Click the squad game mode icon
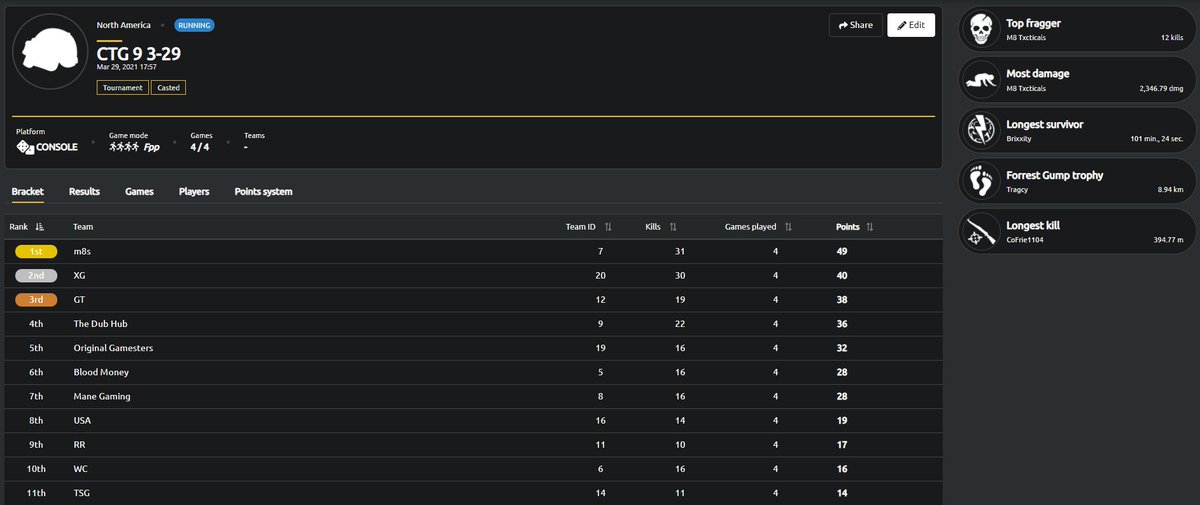Viewport: 1200px width, 505px height. click(x=124, y=147)
